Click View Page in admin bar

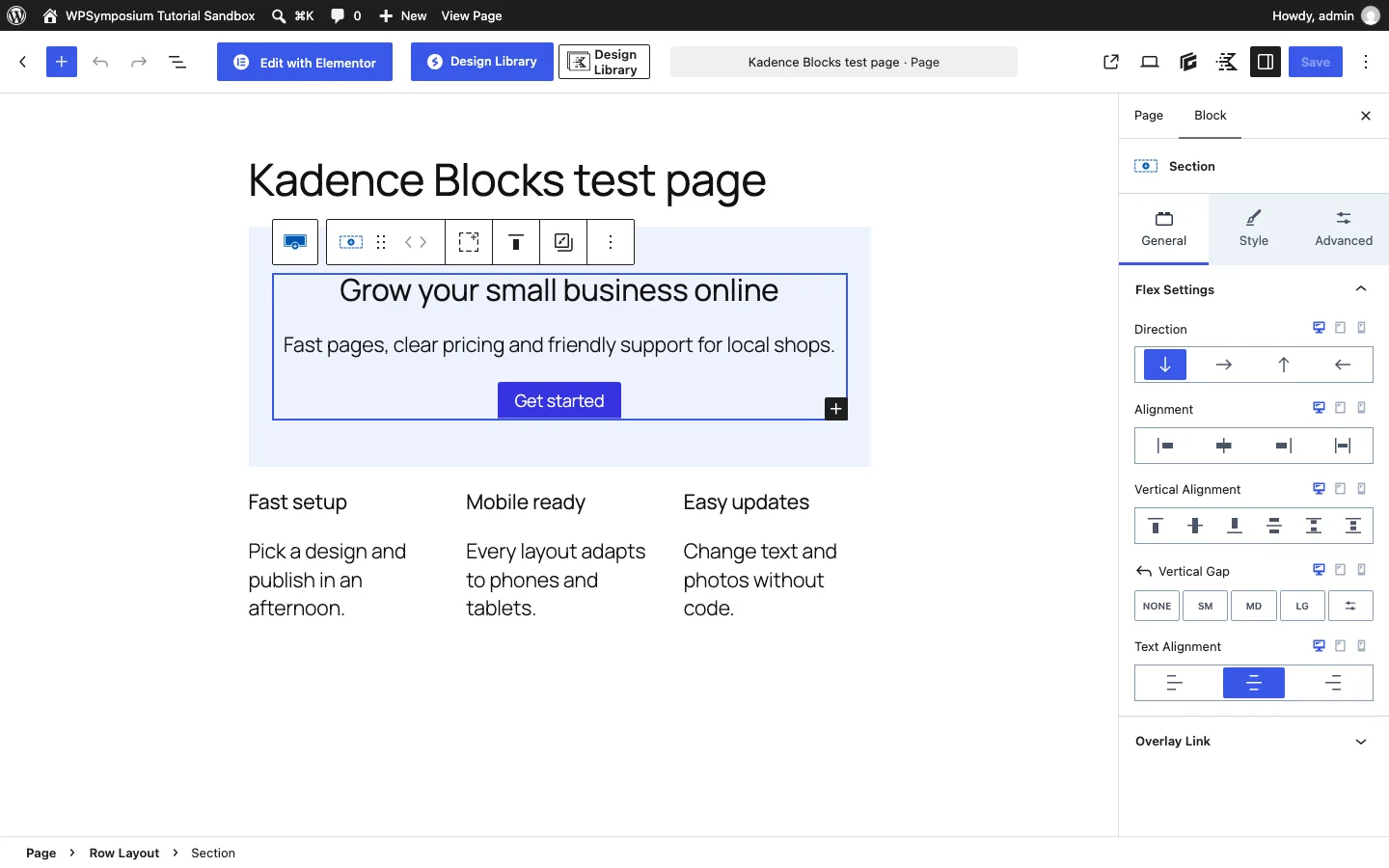pos(472,15)
